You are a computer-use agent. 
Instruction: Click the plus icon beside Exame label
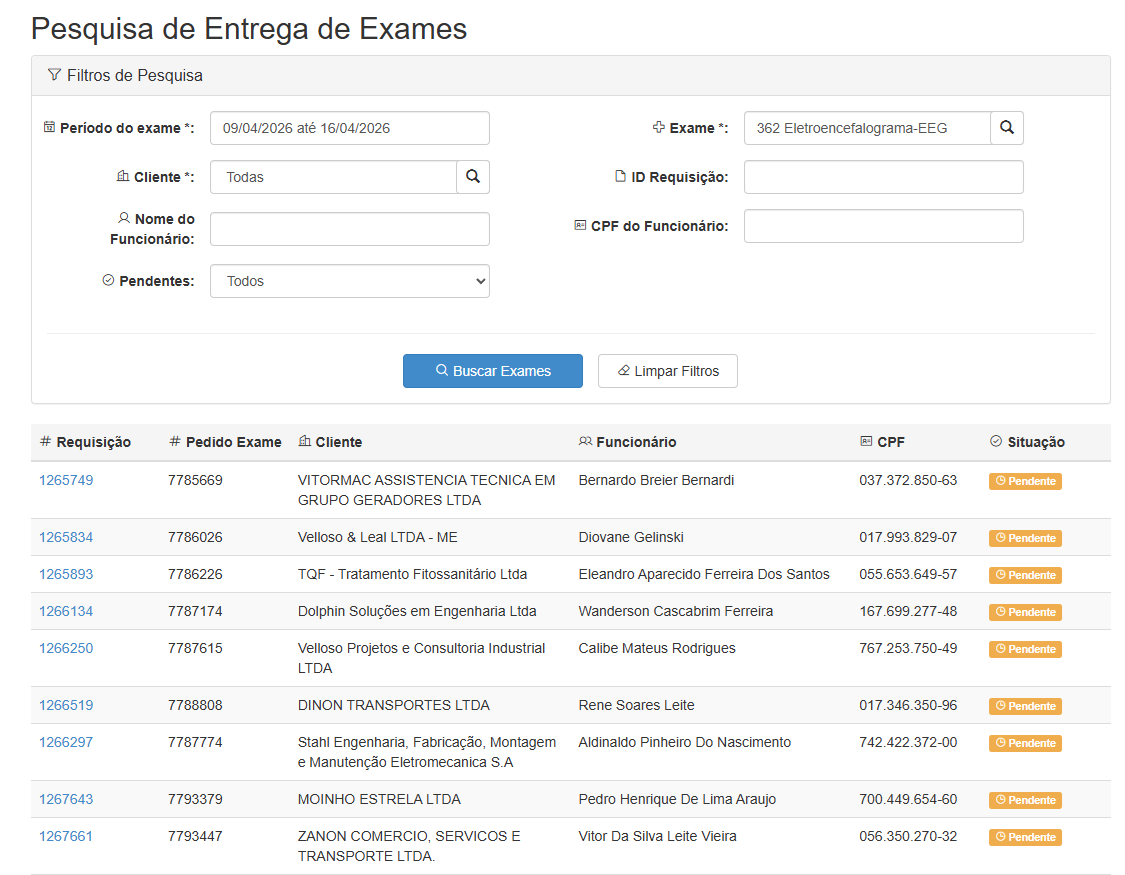[659, 127]
